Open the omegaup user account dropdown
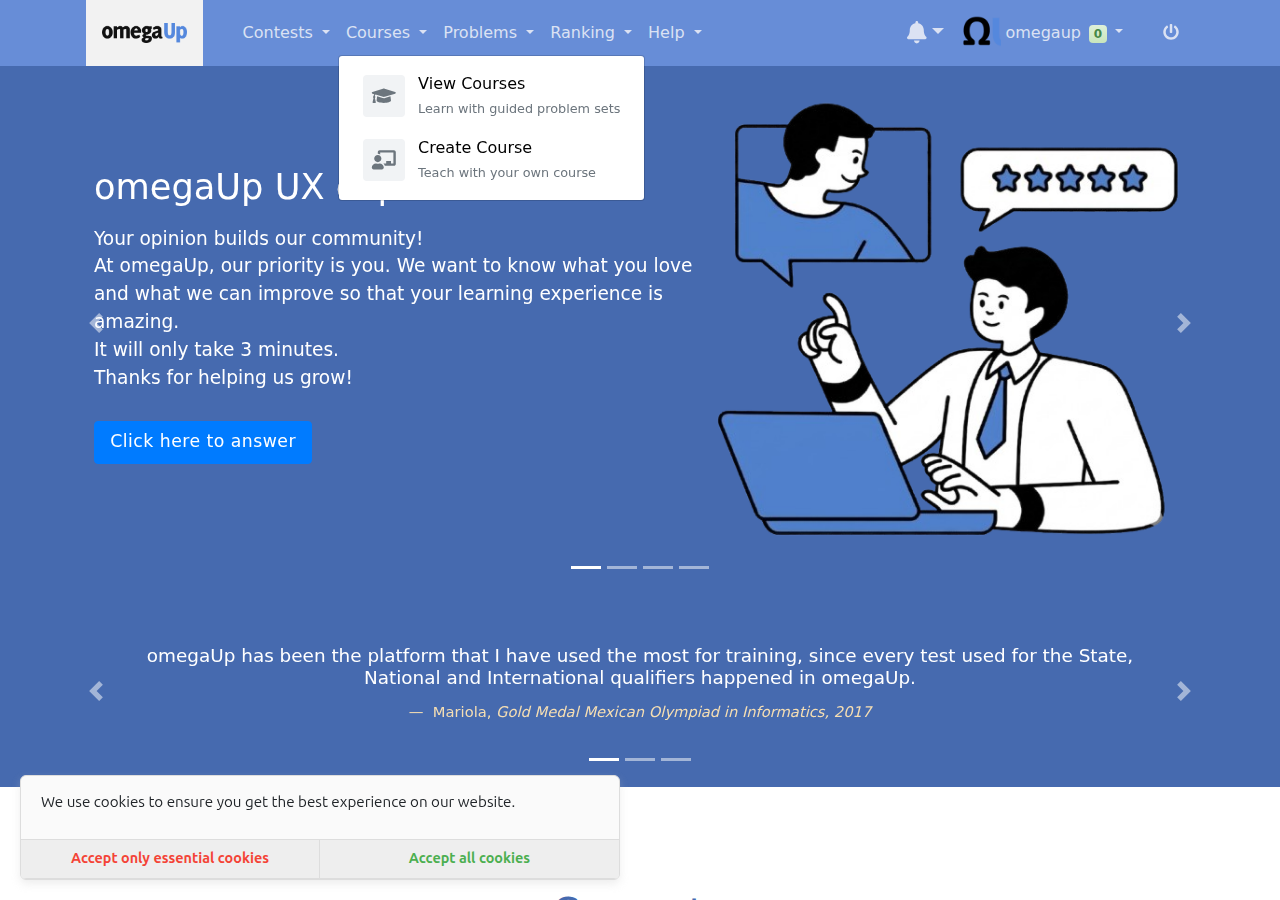The image size is (1280, 900). [x=1043, y=32]
